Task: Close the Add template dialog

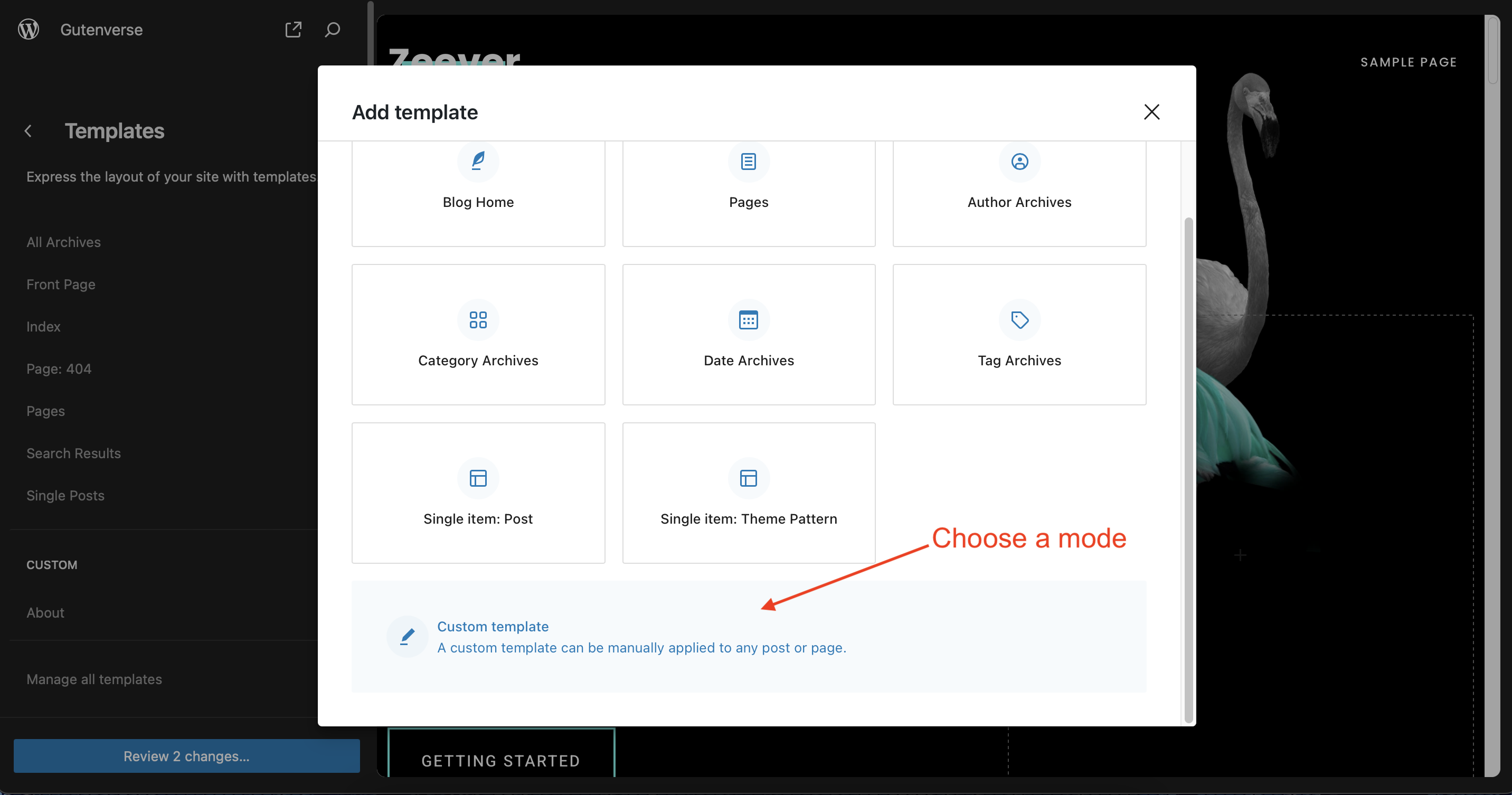Action: point(1151,111)
